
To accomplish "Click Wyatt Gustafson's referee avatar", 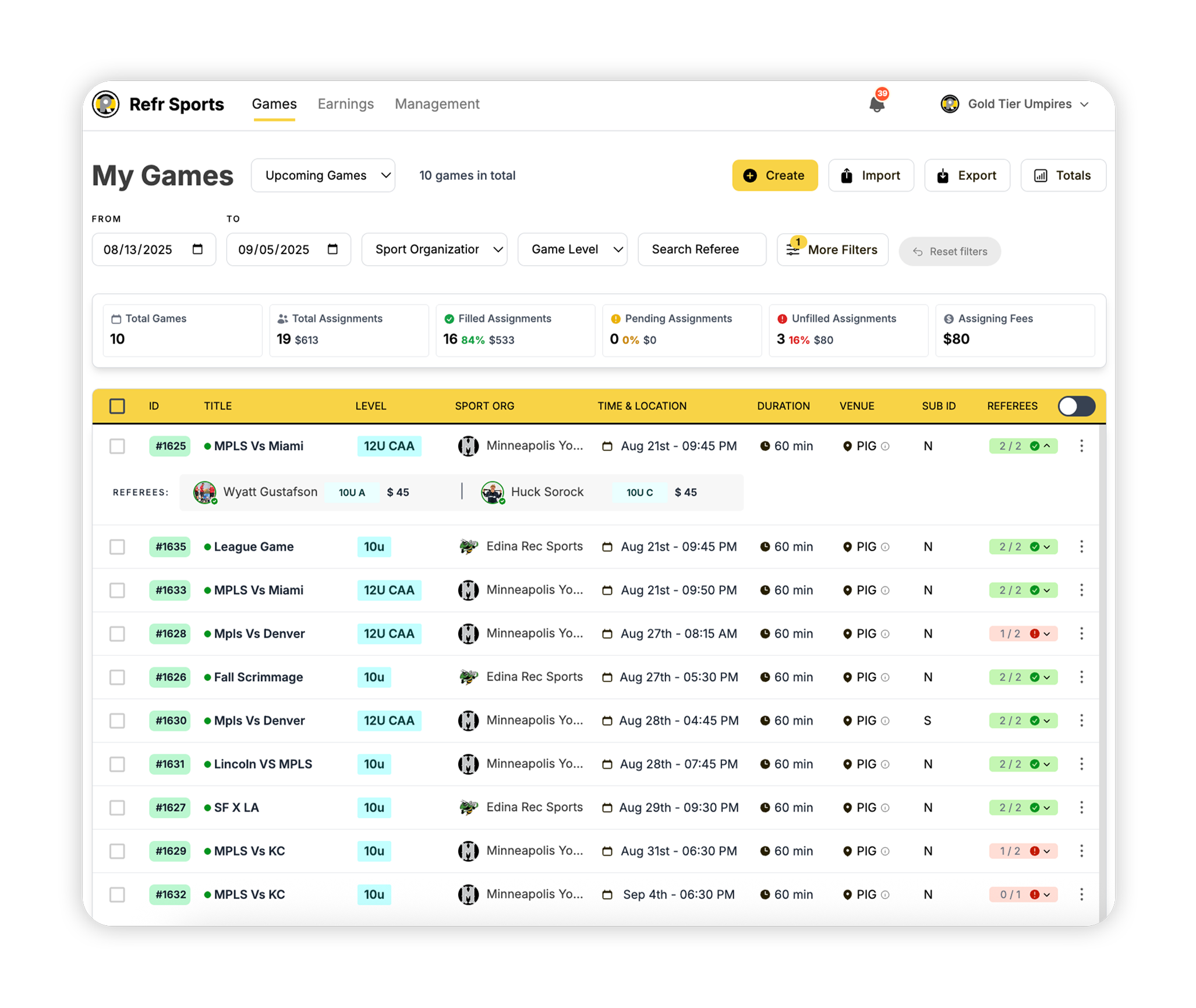I will tap(204, 492).
